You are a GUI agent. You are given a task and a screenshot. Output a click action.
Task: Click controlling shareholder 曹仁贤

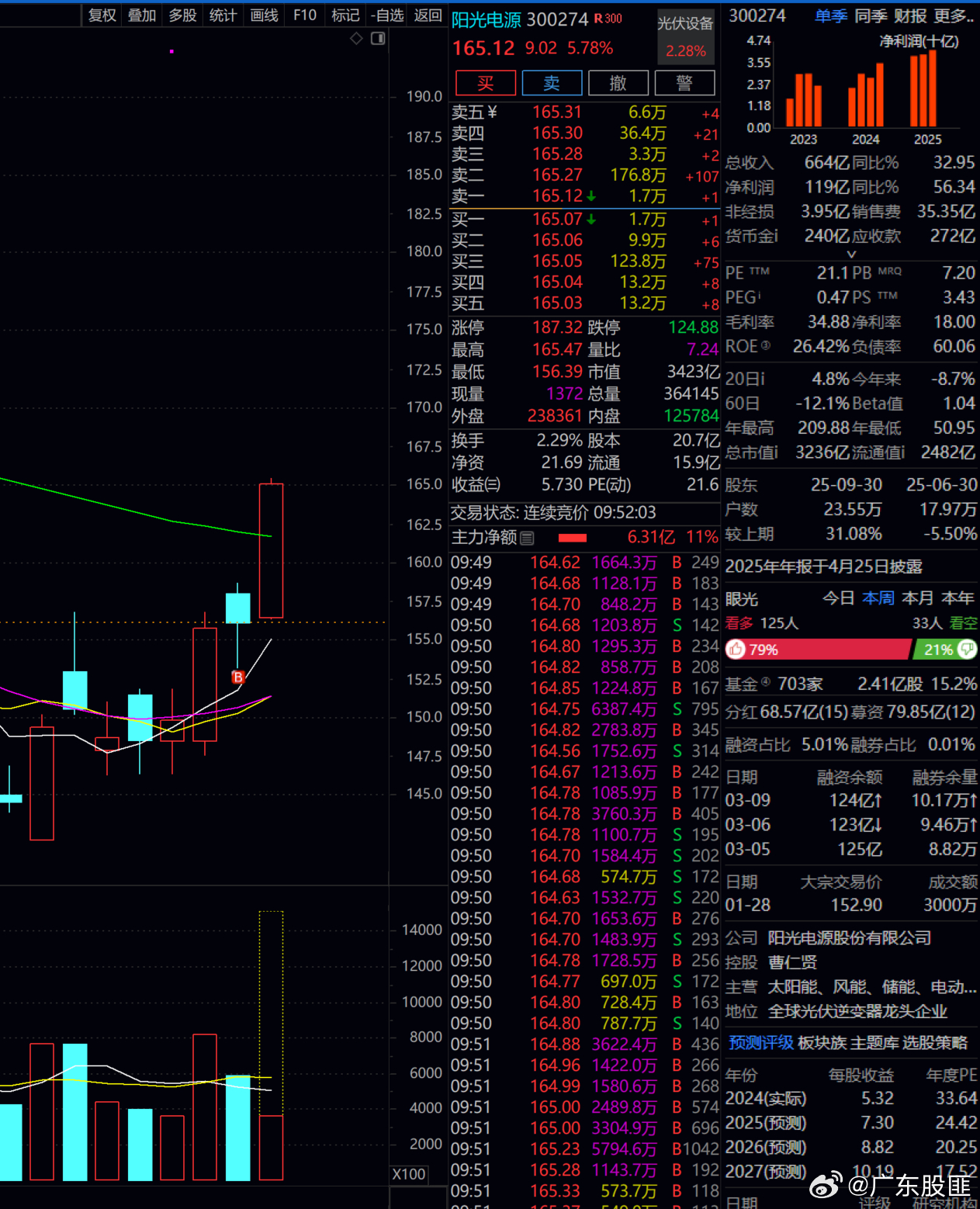click(792, 962)
